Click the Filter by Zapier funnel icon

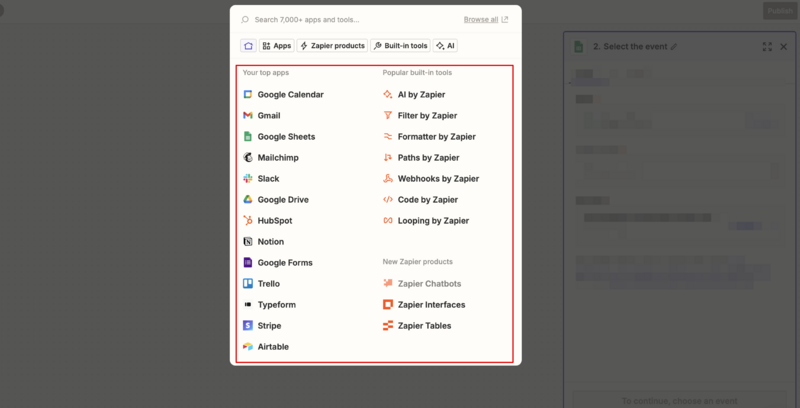pos(388,115)
